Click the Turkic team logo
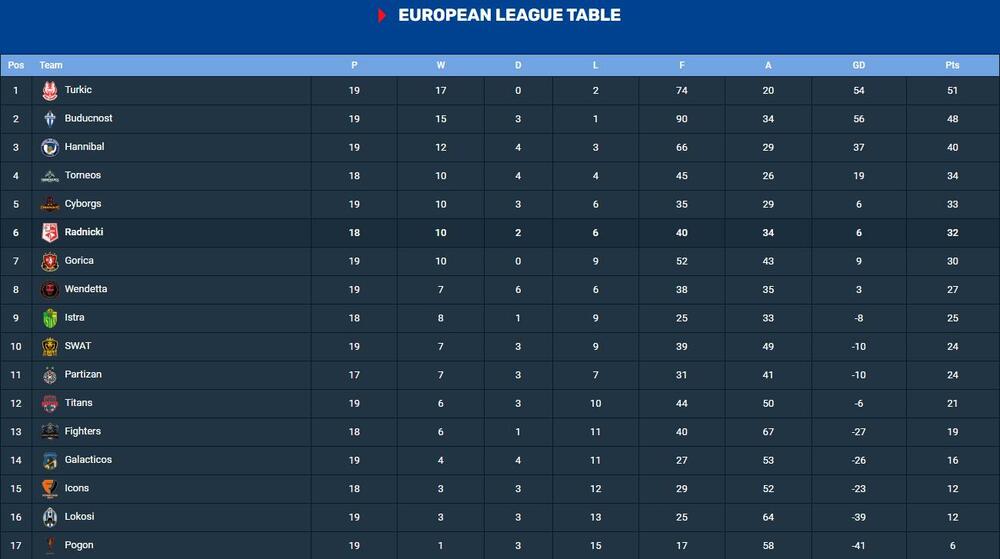This screenshot has width=1000, height=559. 50,91
